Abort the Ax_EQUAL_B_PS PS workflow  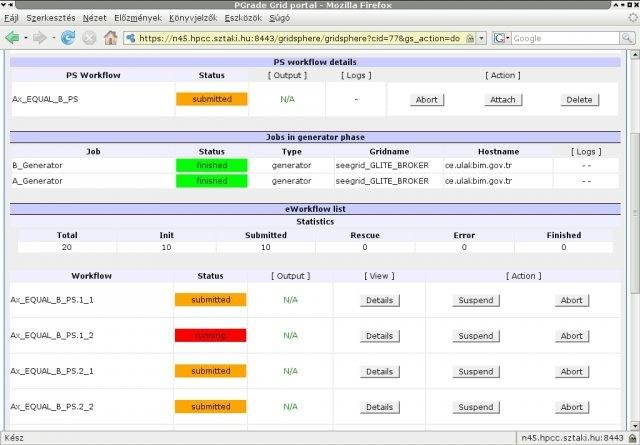[427, 100]
